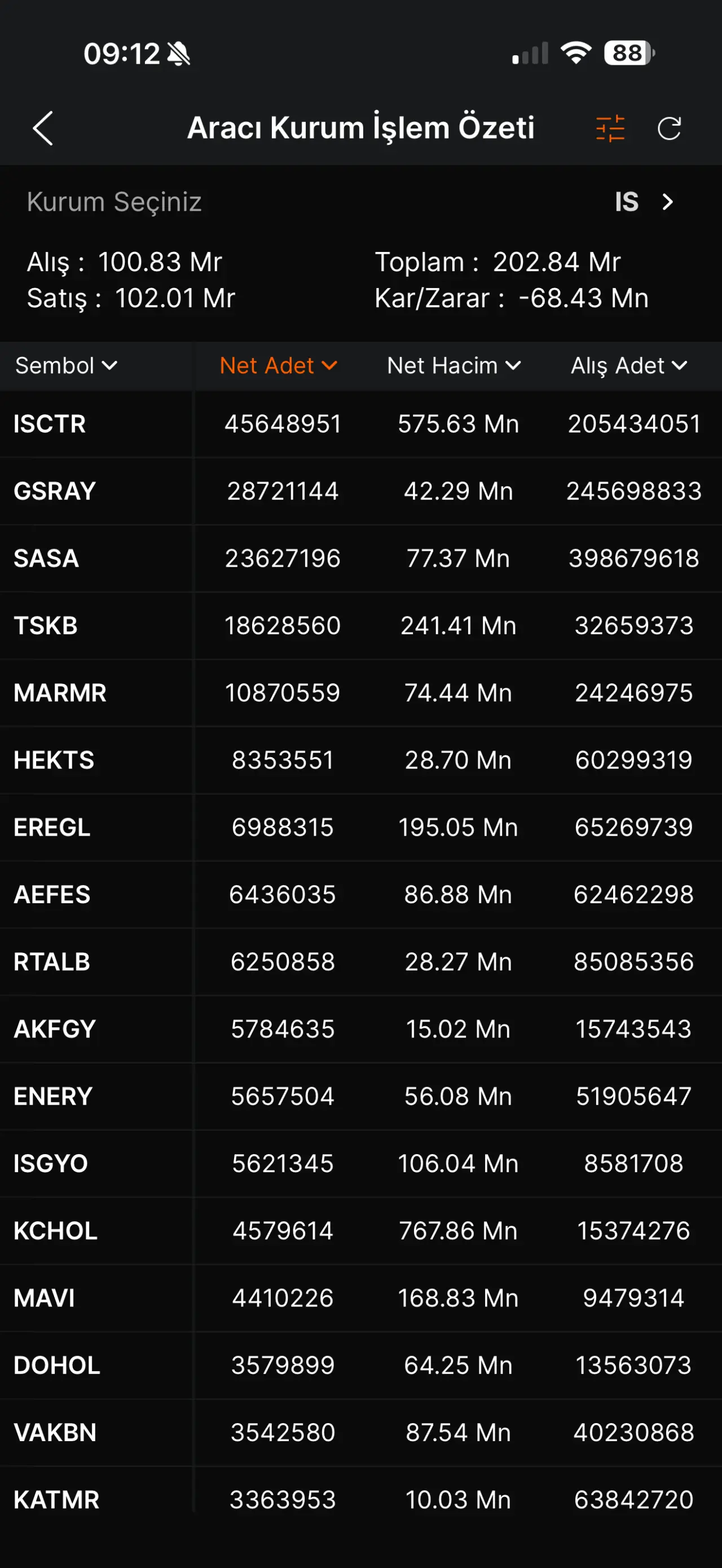Tap the cellular signal bars icon

530,54
